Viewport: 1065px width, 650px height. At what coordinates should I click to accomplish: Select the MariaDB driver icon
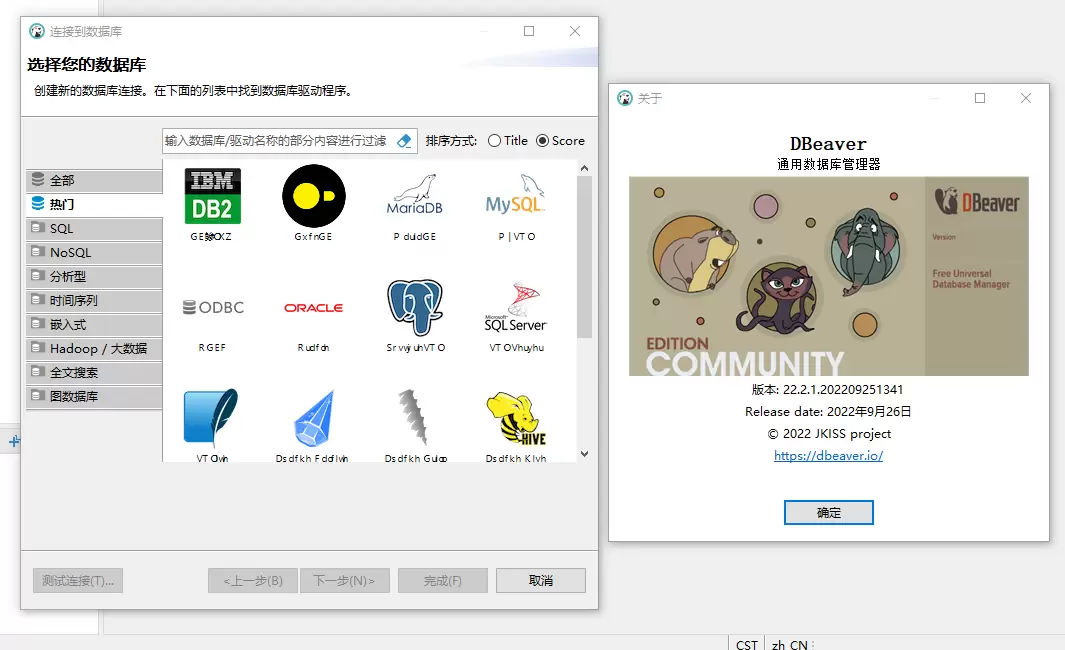coord(414,195)
